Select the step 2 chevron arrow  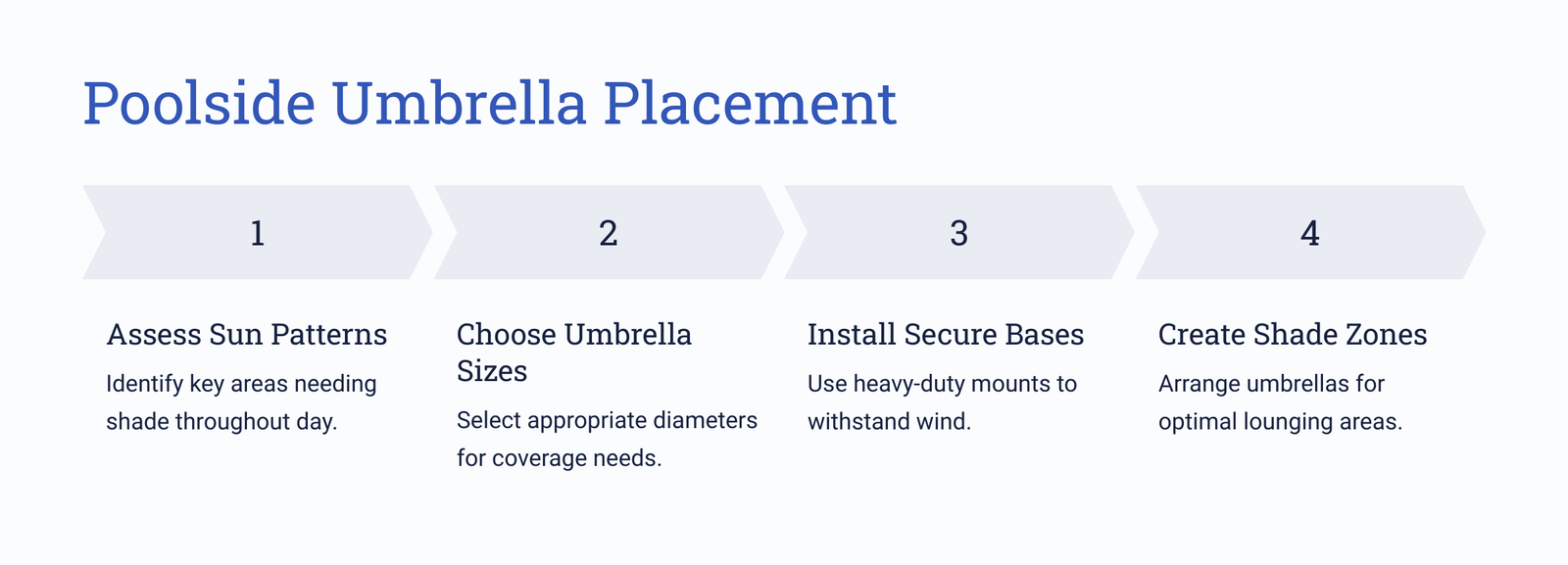coord(609,232)
